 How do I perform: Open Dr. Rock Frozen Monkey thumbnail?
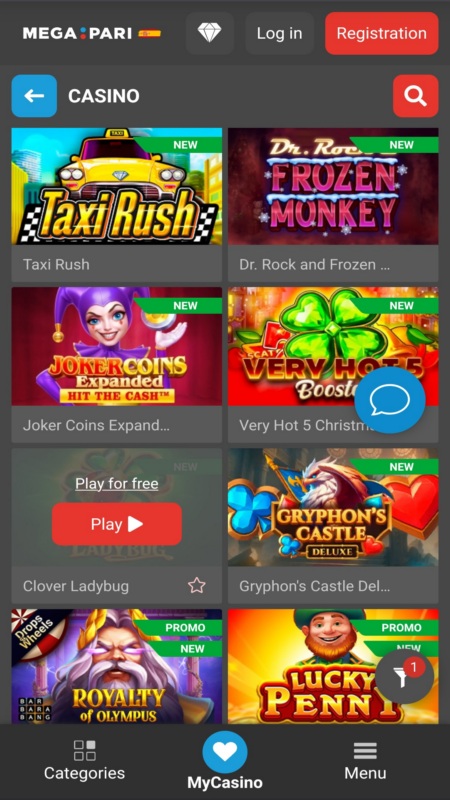333,186
